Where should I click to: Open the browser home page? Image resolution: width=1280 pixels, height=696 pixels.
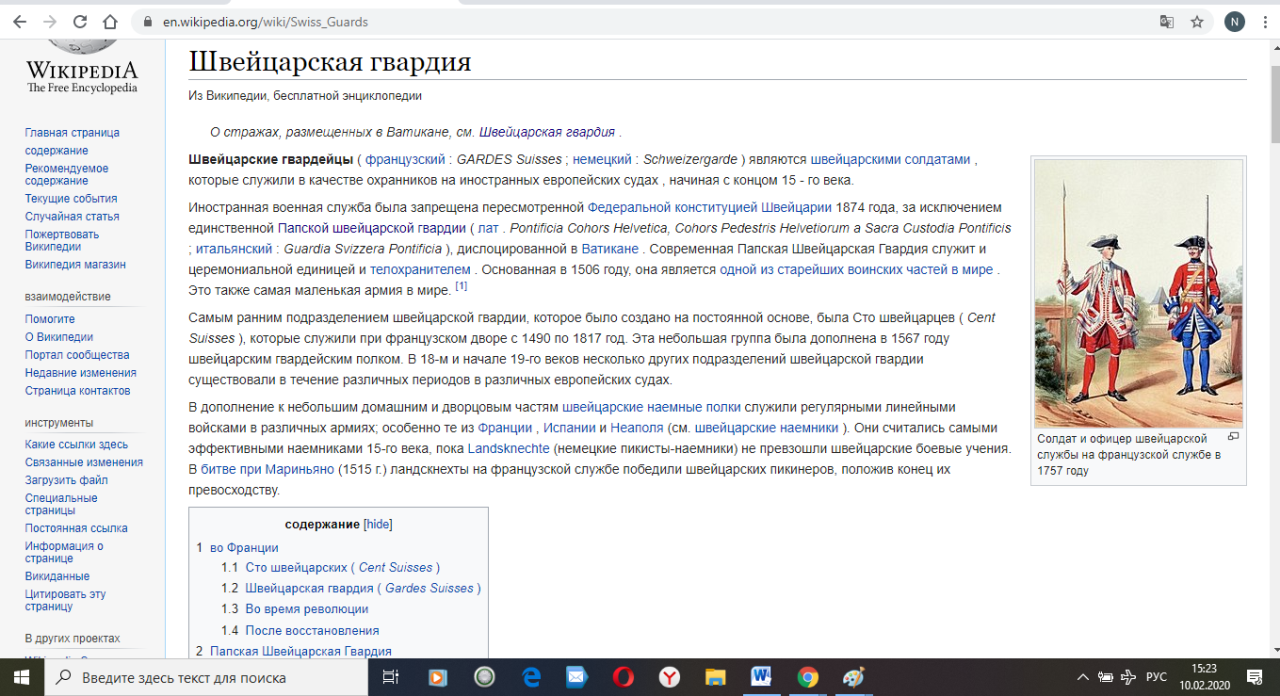[x=111, y=22]
